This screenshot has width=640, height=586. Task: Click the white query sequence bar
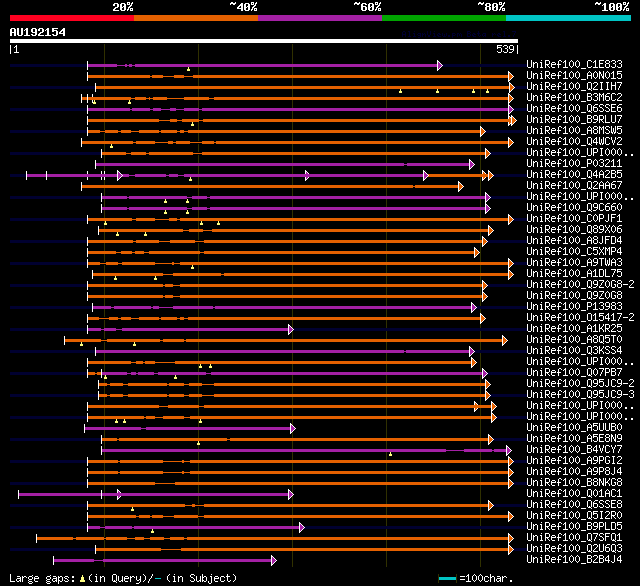264,41
